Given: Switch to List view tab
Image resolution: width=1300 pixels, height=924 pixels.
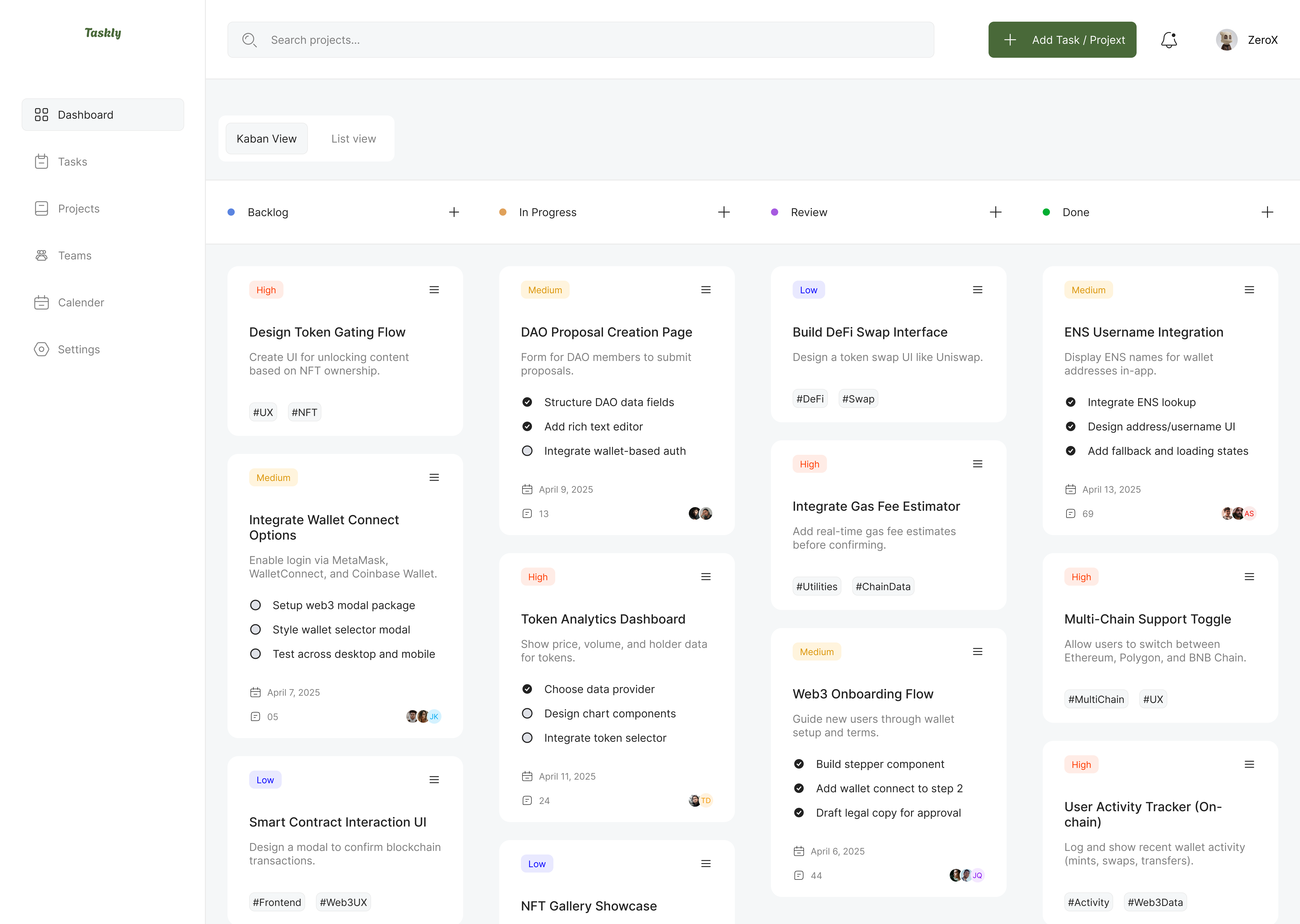Looking at the screenshot, I should point(353,139).
